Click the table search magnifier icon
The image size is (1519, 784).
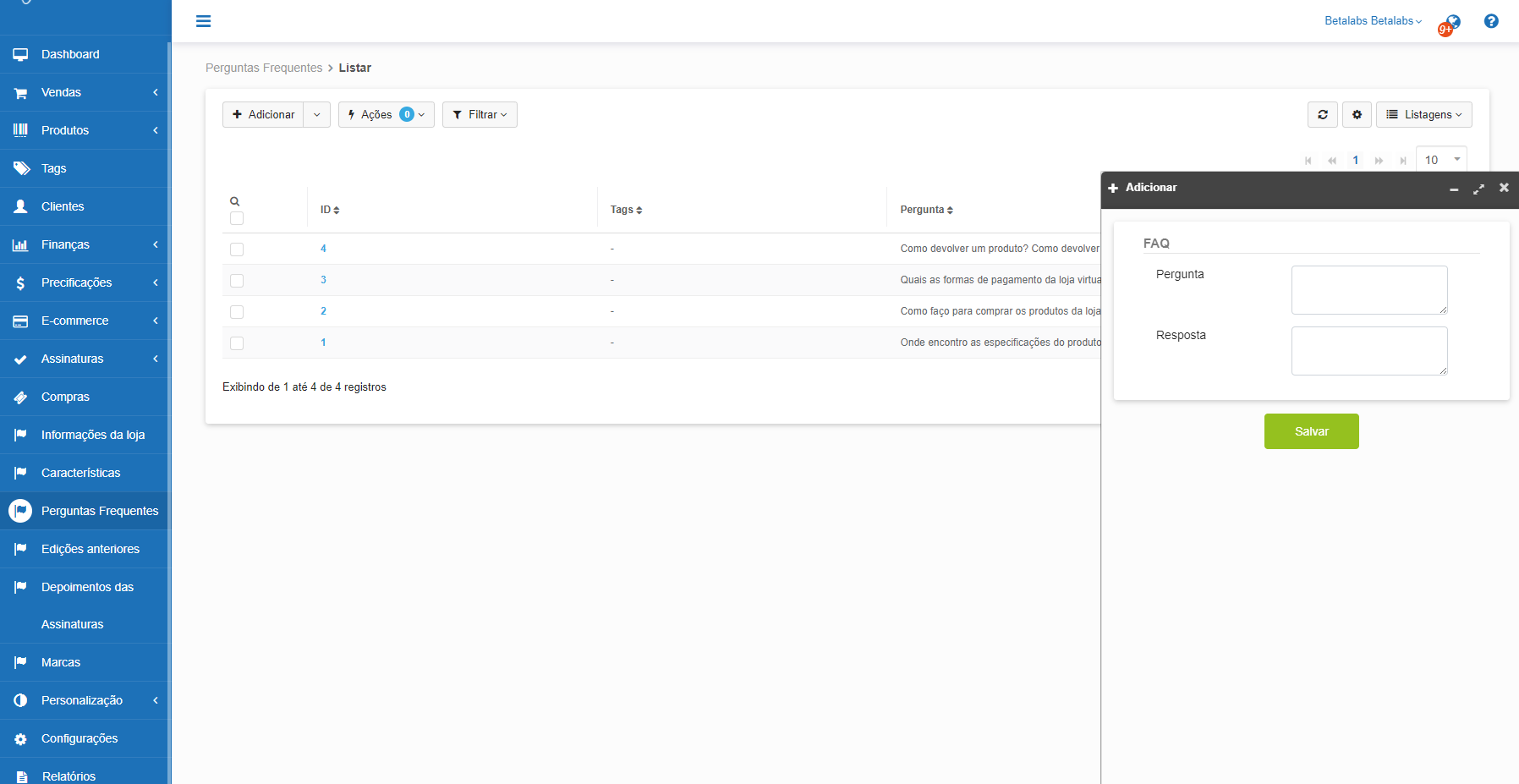click(235, 201)
